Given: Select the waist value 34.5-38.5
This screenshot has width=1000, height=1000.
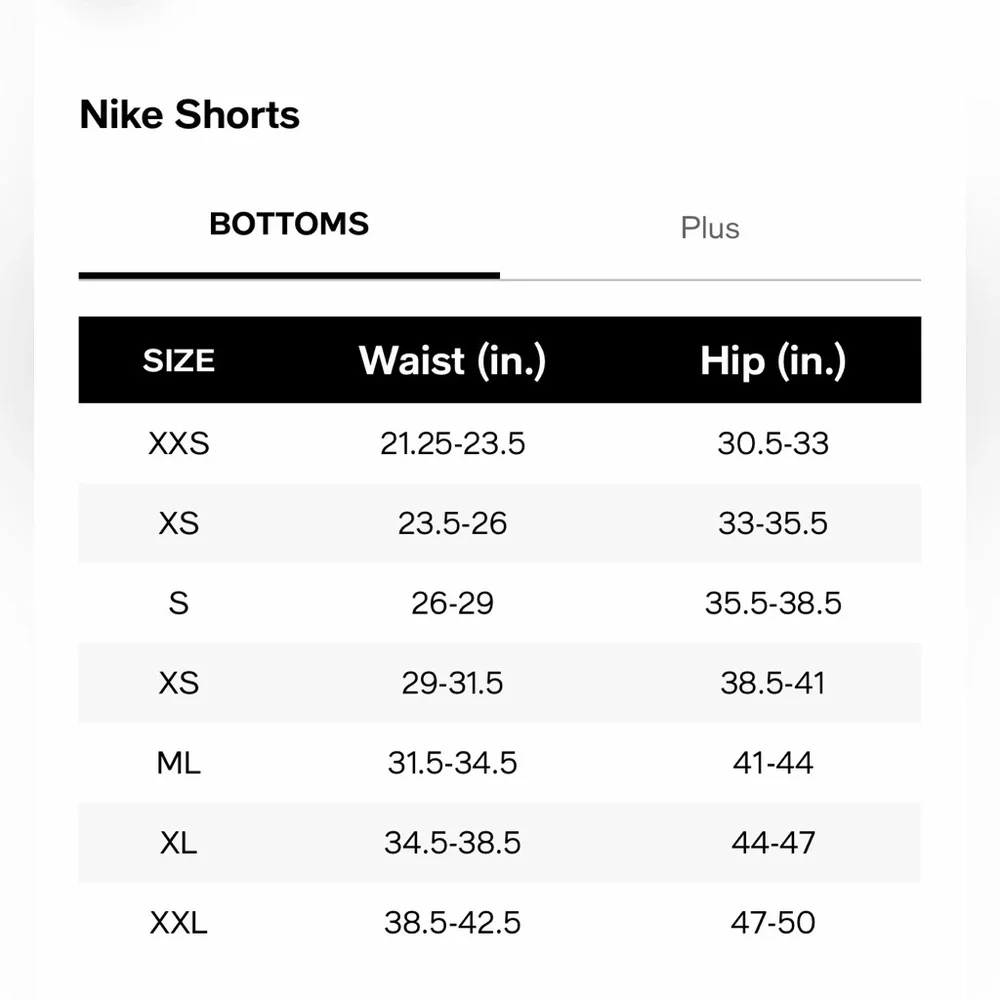Looking at the screenshot, I should 452,843.
